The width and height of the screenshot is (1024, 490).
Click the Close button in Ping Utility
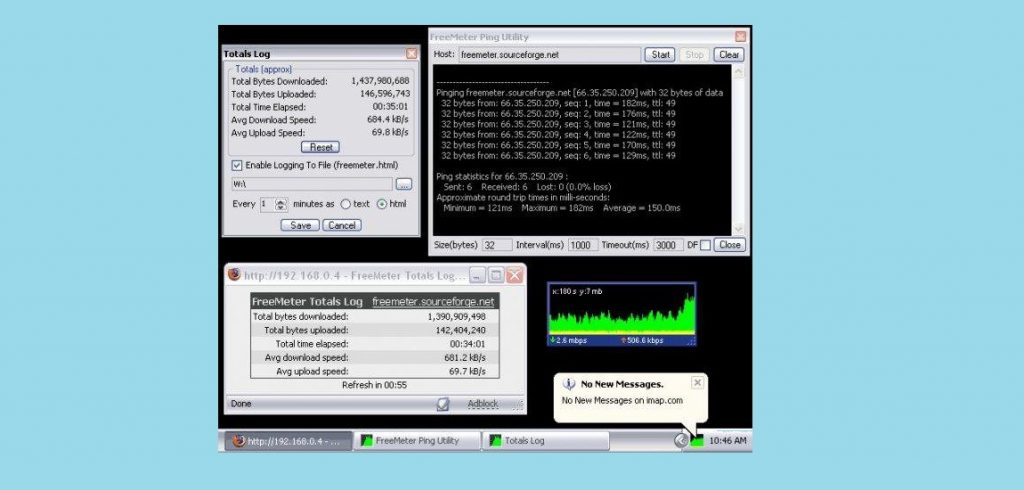(x=729, y=245)
